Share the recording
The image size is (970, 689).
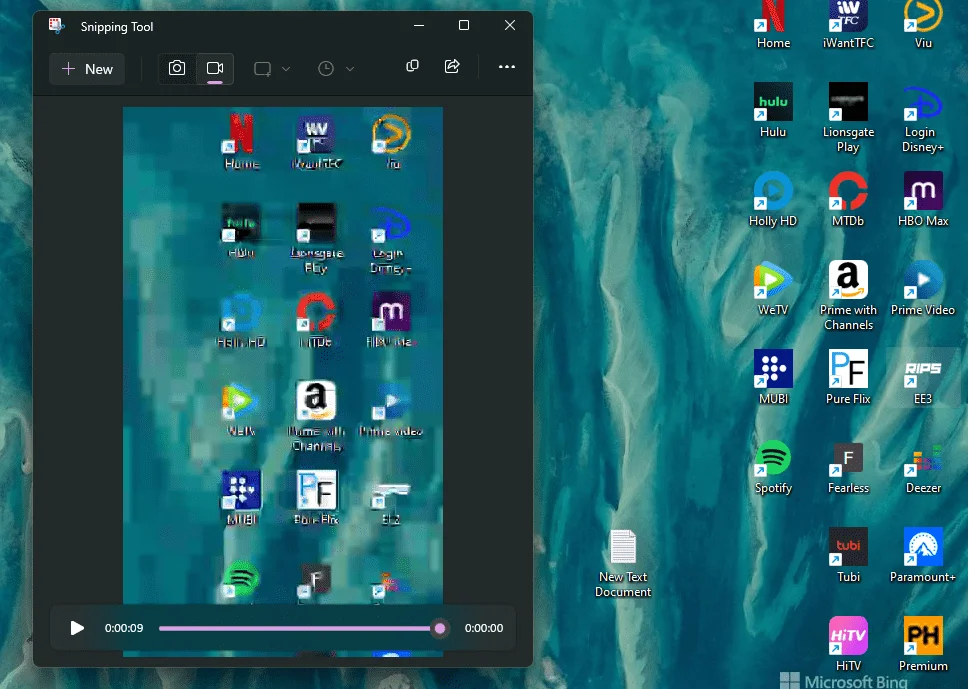[x=452, y=66]
